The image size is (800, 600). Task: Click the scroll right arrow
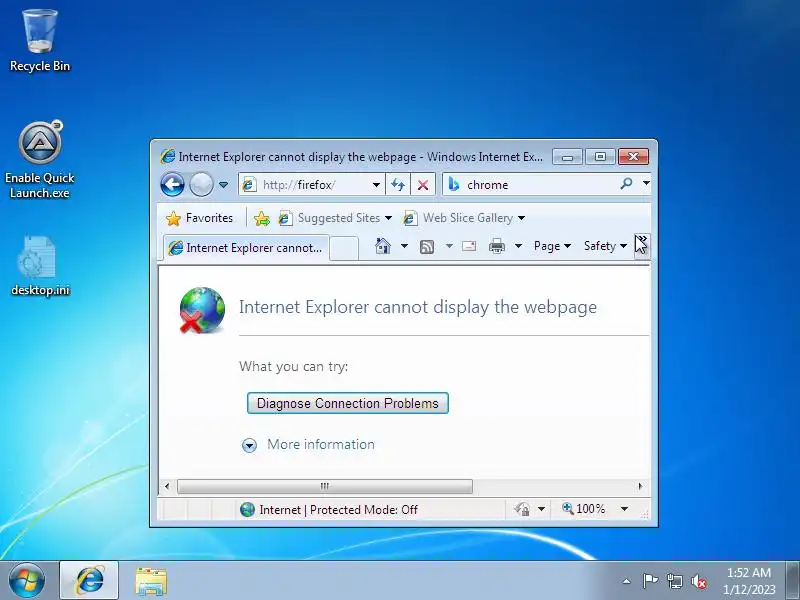point(640,486)
